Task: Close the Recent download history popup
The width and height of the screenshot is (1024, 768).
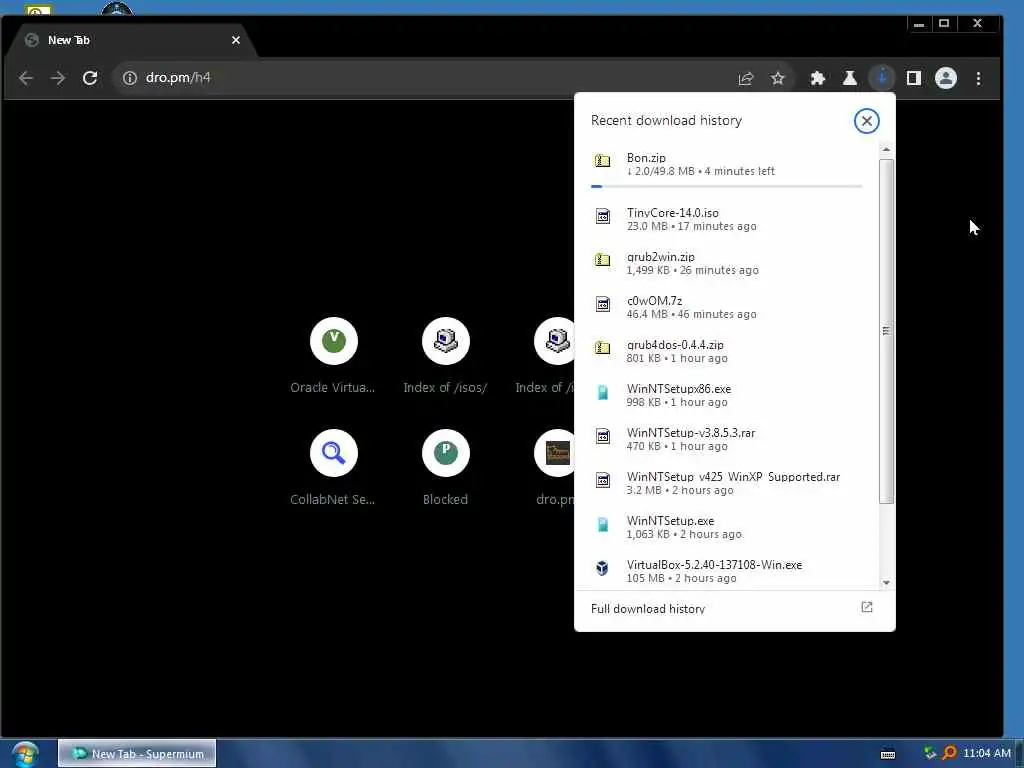Action: coord(867,121)
